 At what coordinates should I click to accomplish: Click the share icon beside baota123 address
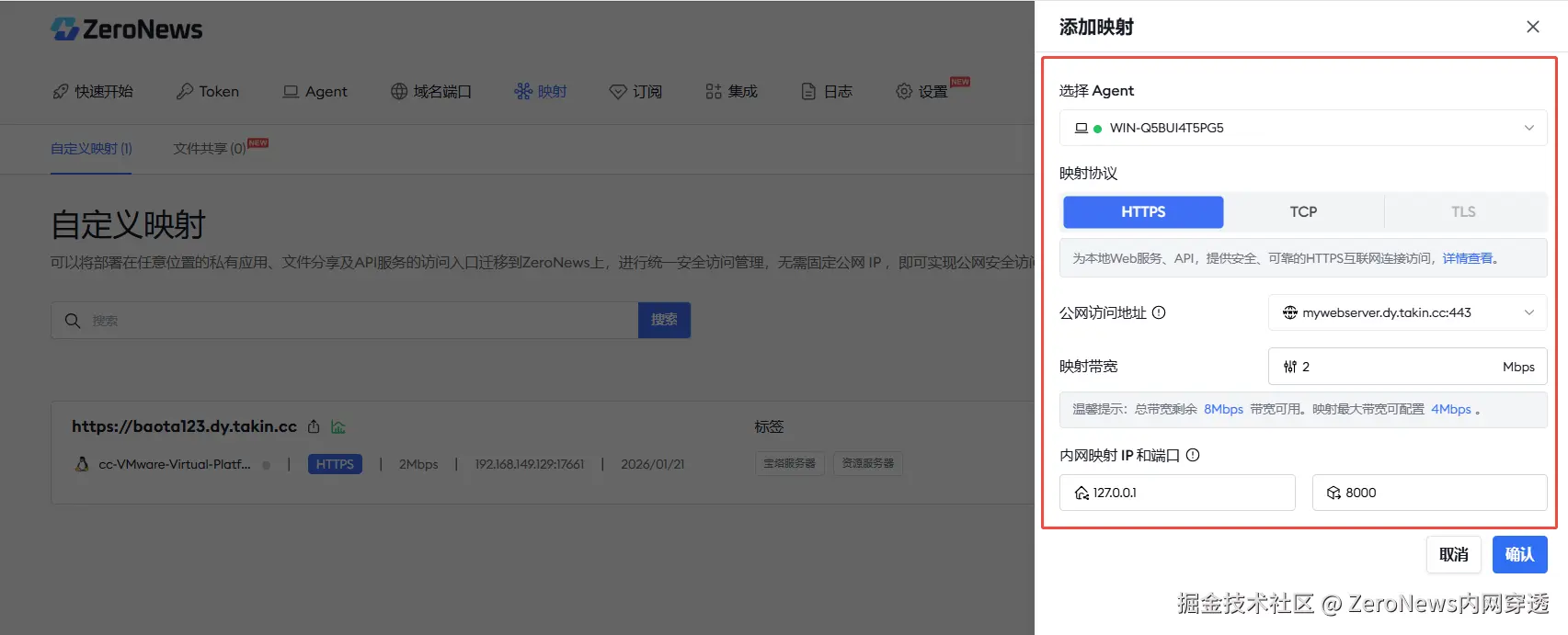[314, 426]
